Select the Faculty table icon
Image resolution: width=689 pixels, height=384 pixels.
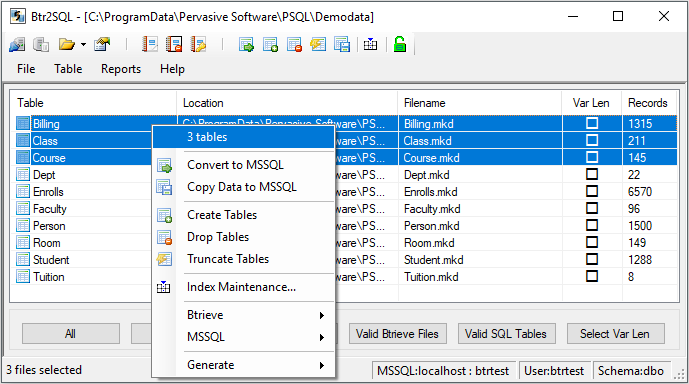point(23,208)
